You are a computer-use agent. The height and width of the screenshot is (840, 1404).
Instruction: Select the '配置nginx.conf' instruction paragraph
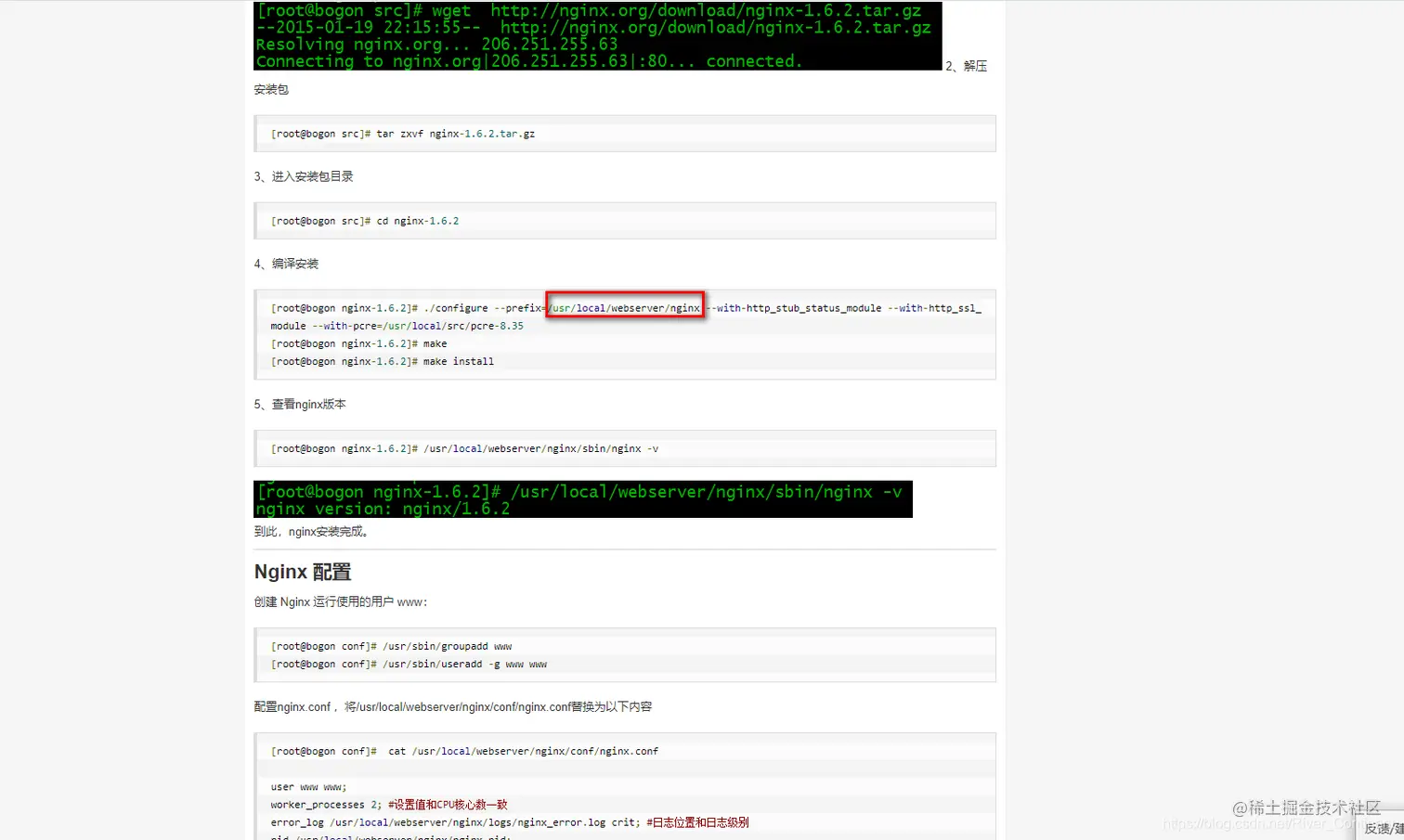[453, 707]
